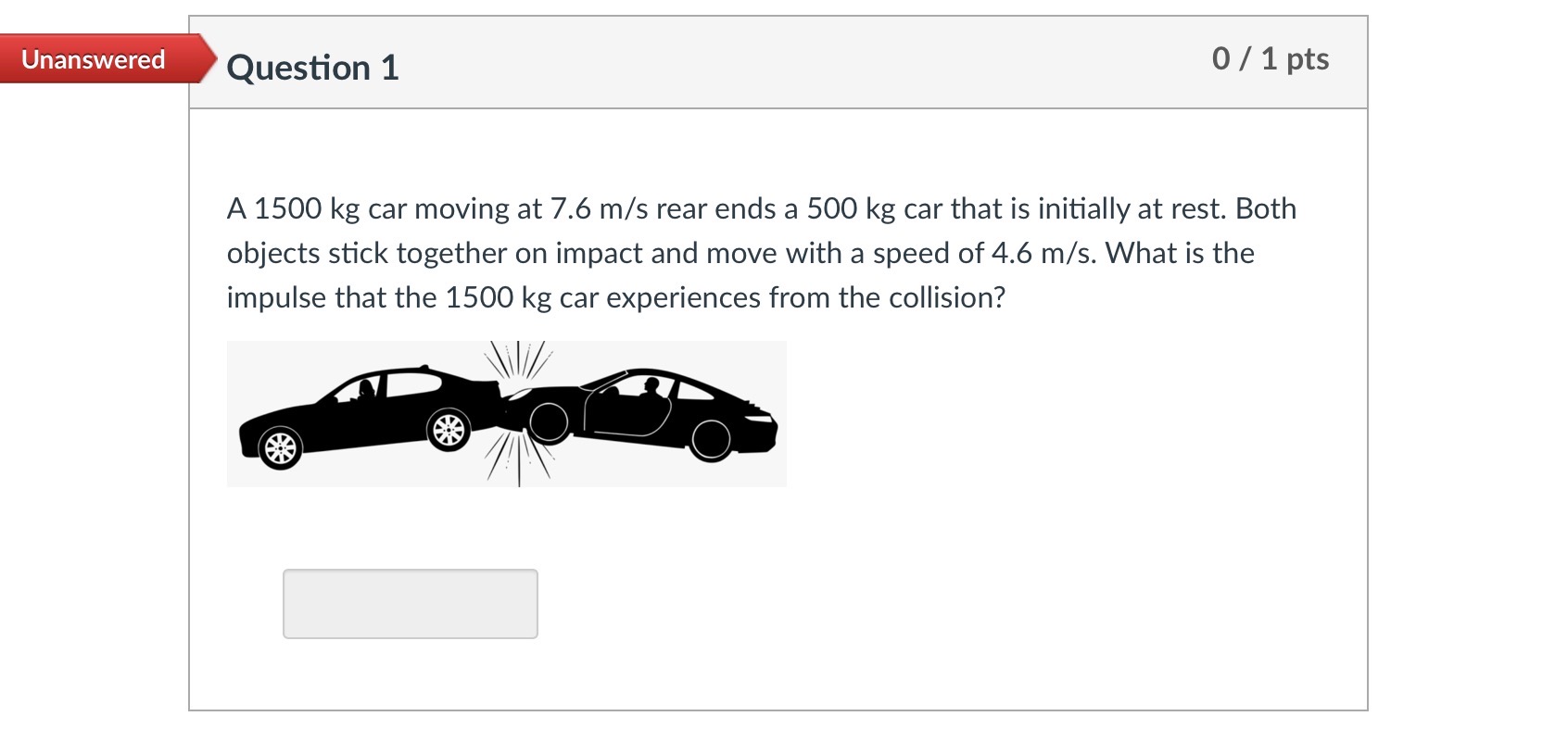Click the 0 / 1 pts score label
The height and width of the screenshot is (754, 1568).
[x=1269, y=58]
